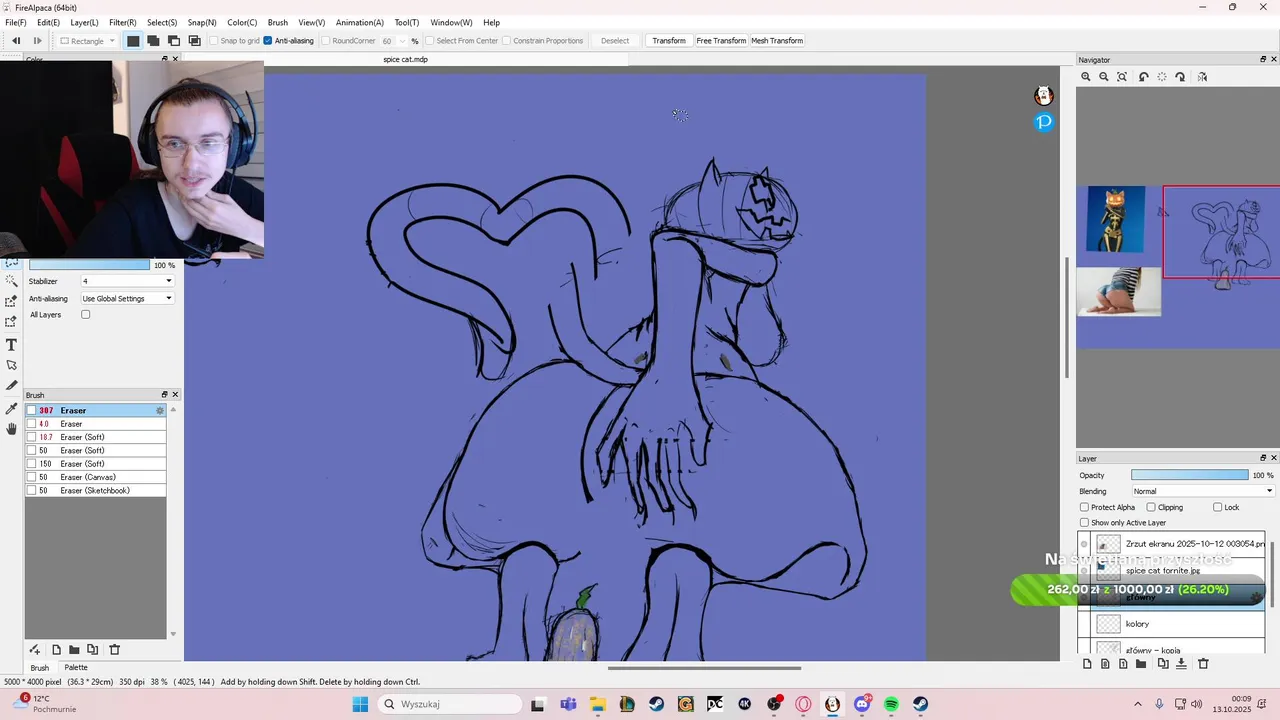The image size is (1280, 720).
Task: Click the Undo arrow in the toolbar
Action: point(16,41)
